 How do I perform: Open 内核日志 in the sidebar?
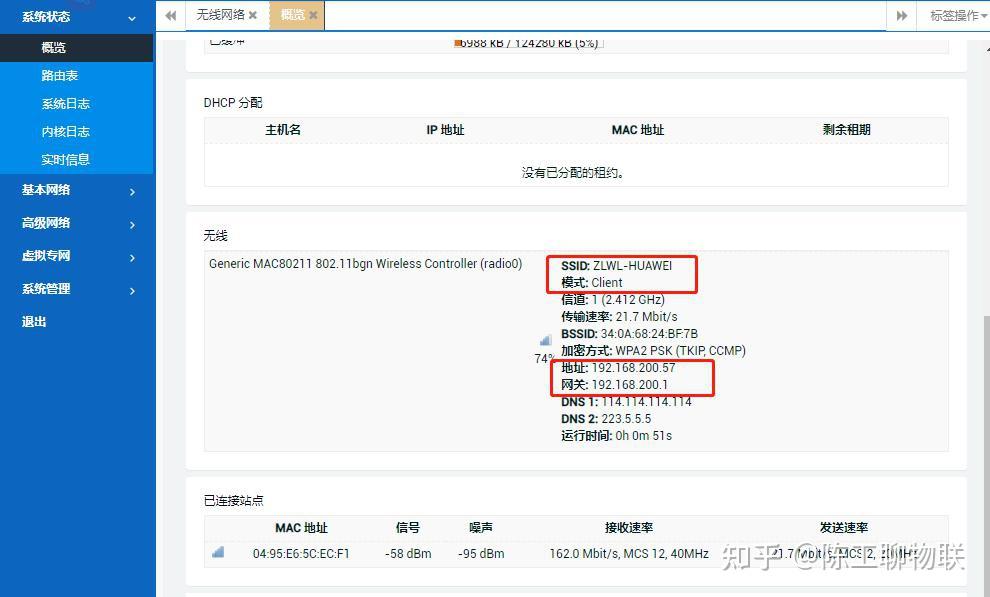tap(65, 131)
